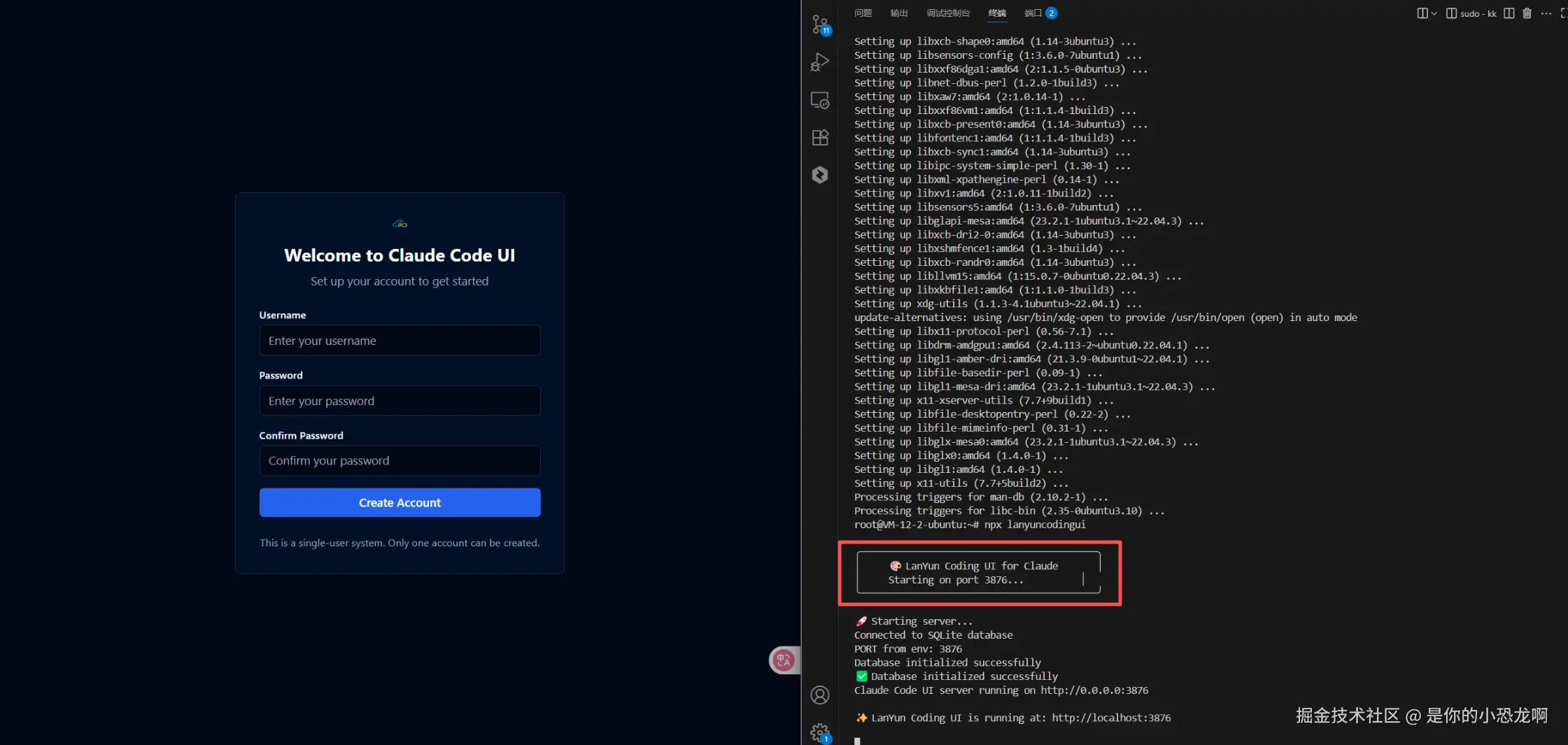Click 'PORT from env: 3876' terminal line
The width and height of the screenshot is (1568, 745).
pos(907,649)
